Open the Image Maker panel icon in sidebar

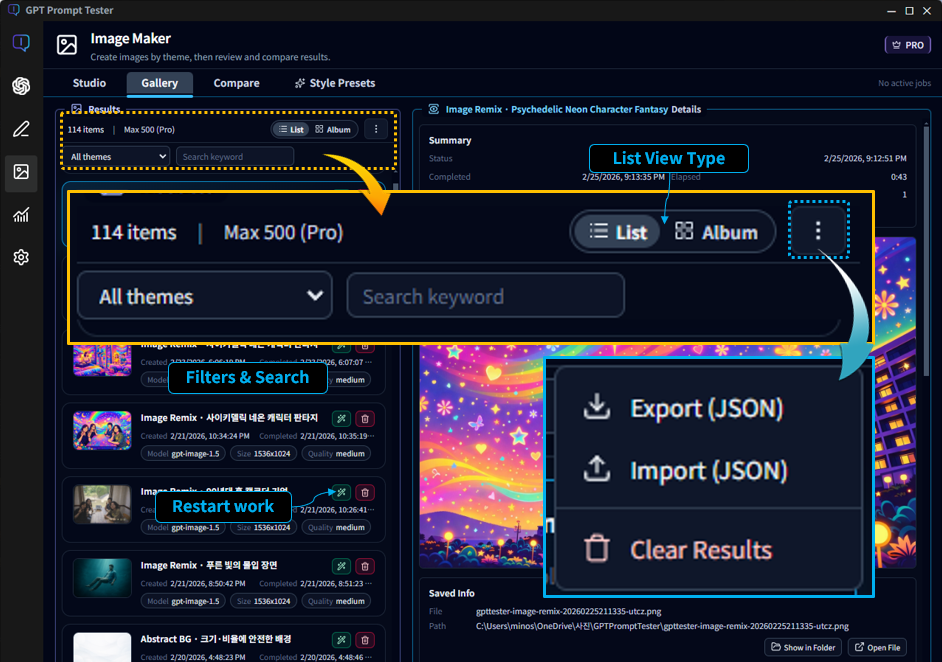tap(20, 172)
